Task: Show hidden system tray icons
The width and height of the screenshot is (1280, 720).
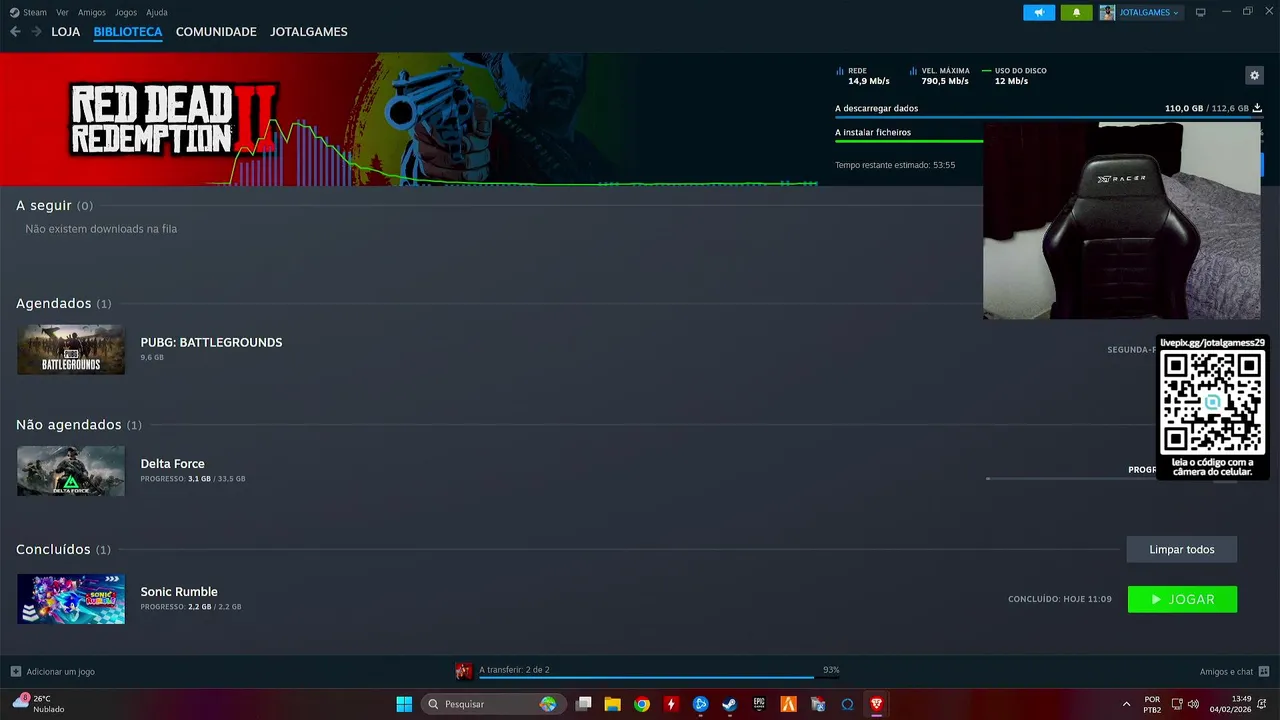Action: pos(1127,704)
